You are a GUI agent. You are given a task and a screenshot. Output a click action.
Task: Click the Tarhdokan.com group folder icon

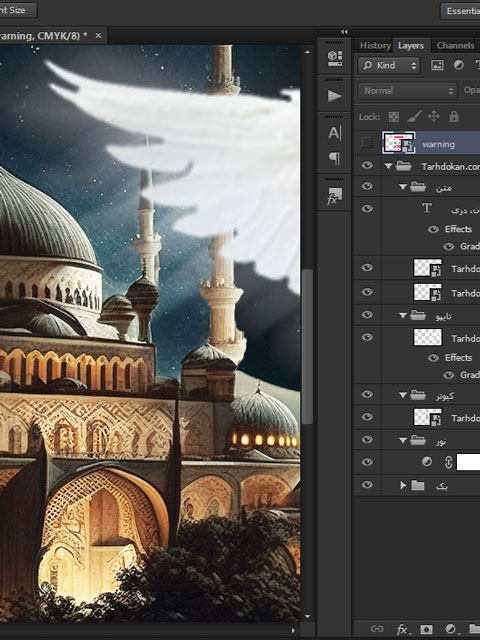[403, 166]
